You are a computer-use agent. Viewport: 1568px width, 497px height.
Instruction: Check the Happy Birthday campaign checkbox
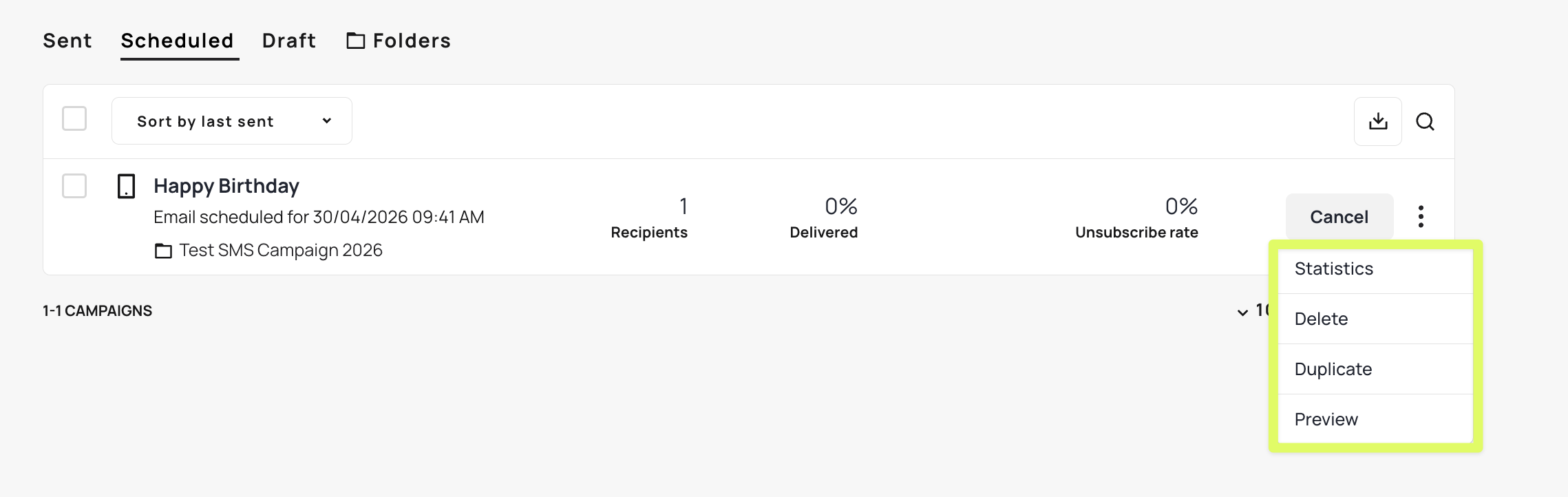[74, 186]
